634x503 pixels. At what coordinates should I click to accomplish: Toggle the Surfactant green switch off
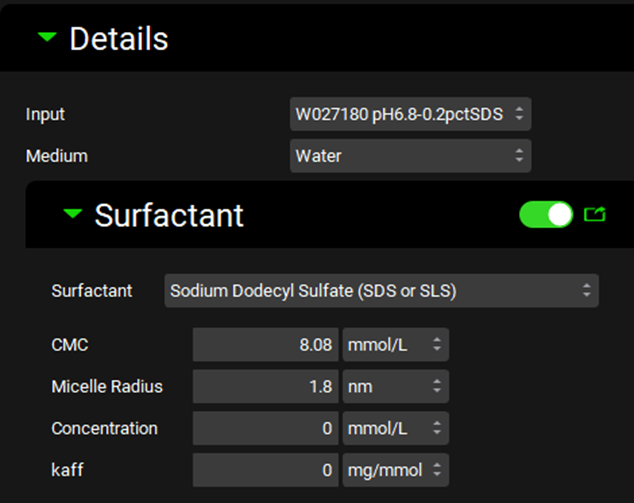coord(546,214)
